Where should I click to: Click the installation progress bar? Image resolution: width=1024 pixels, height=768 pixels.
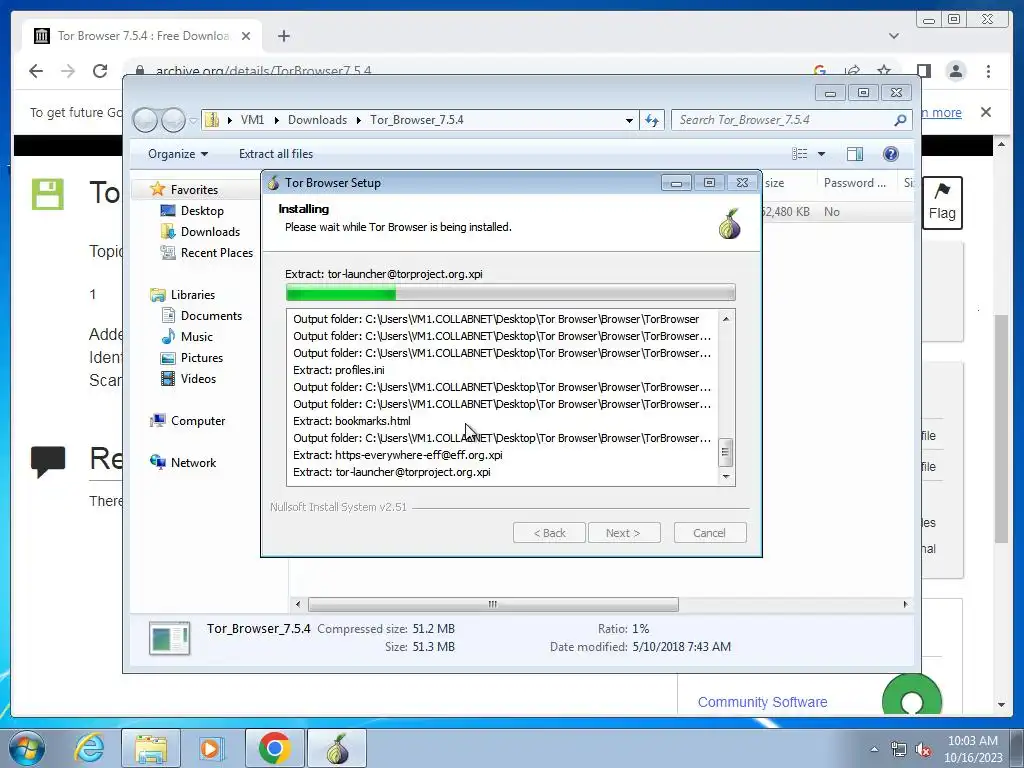510,293
